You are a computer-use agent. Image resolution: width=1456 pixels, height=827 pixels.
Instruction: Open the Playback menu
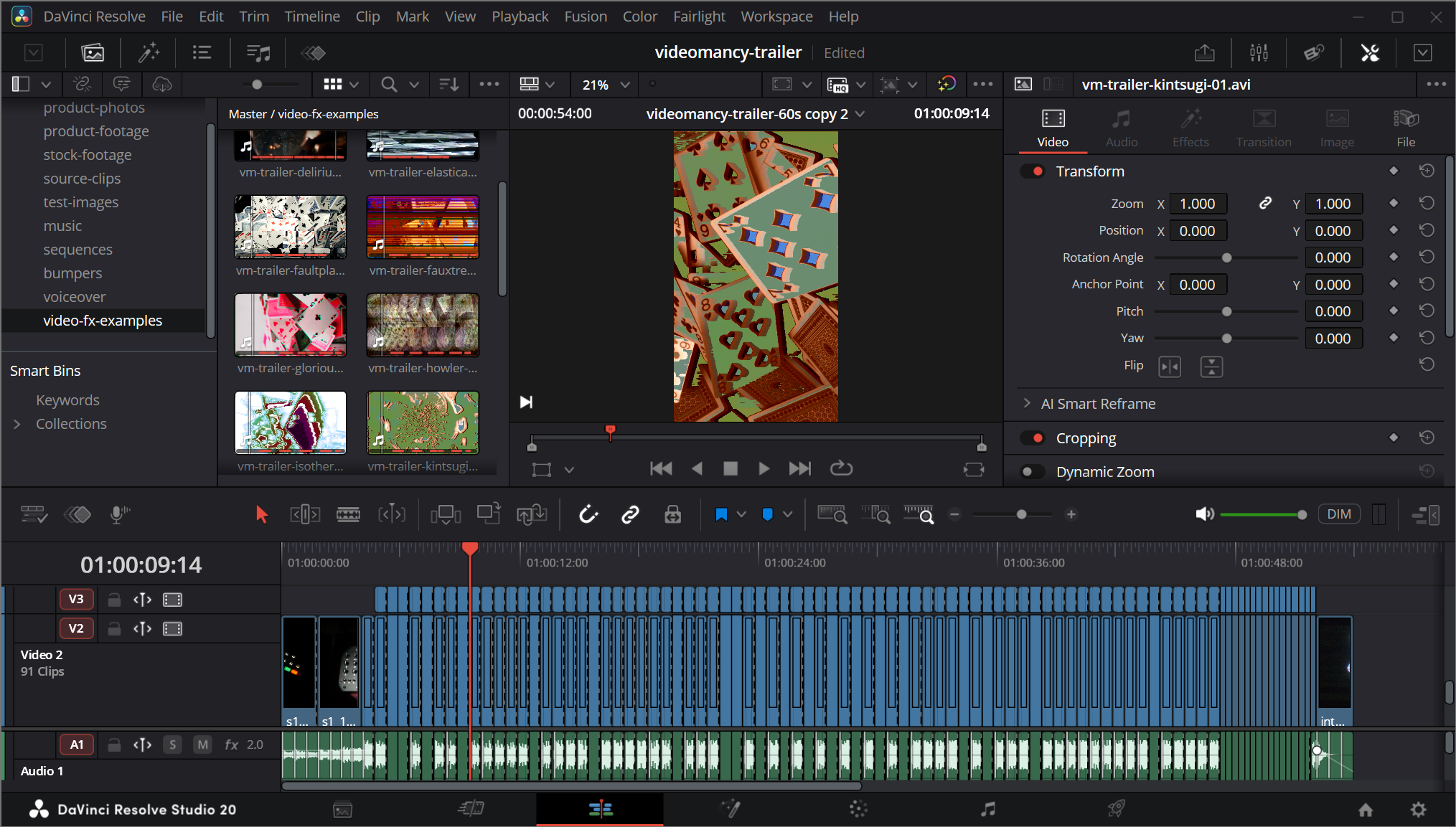(520, 16)
